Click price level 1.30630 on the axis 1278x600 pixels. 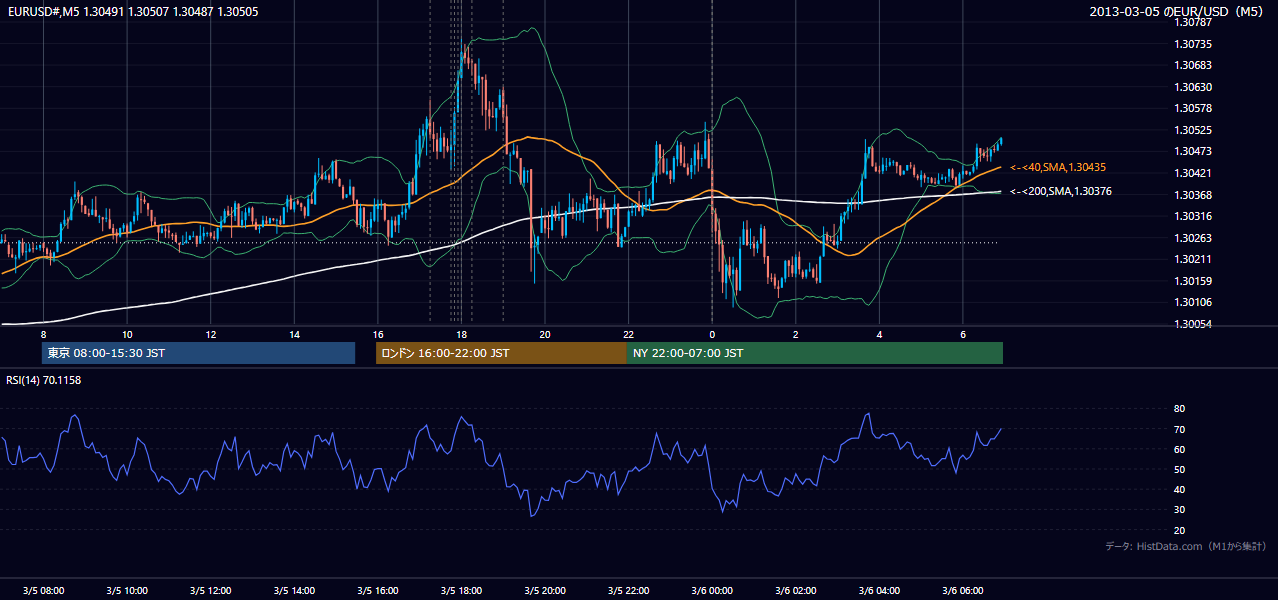coord(1195,87)
